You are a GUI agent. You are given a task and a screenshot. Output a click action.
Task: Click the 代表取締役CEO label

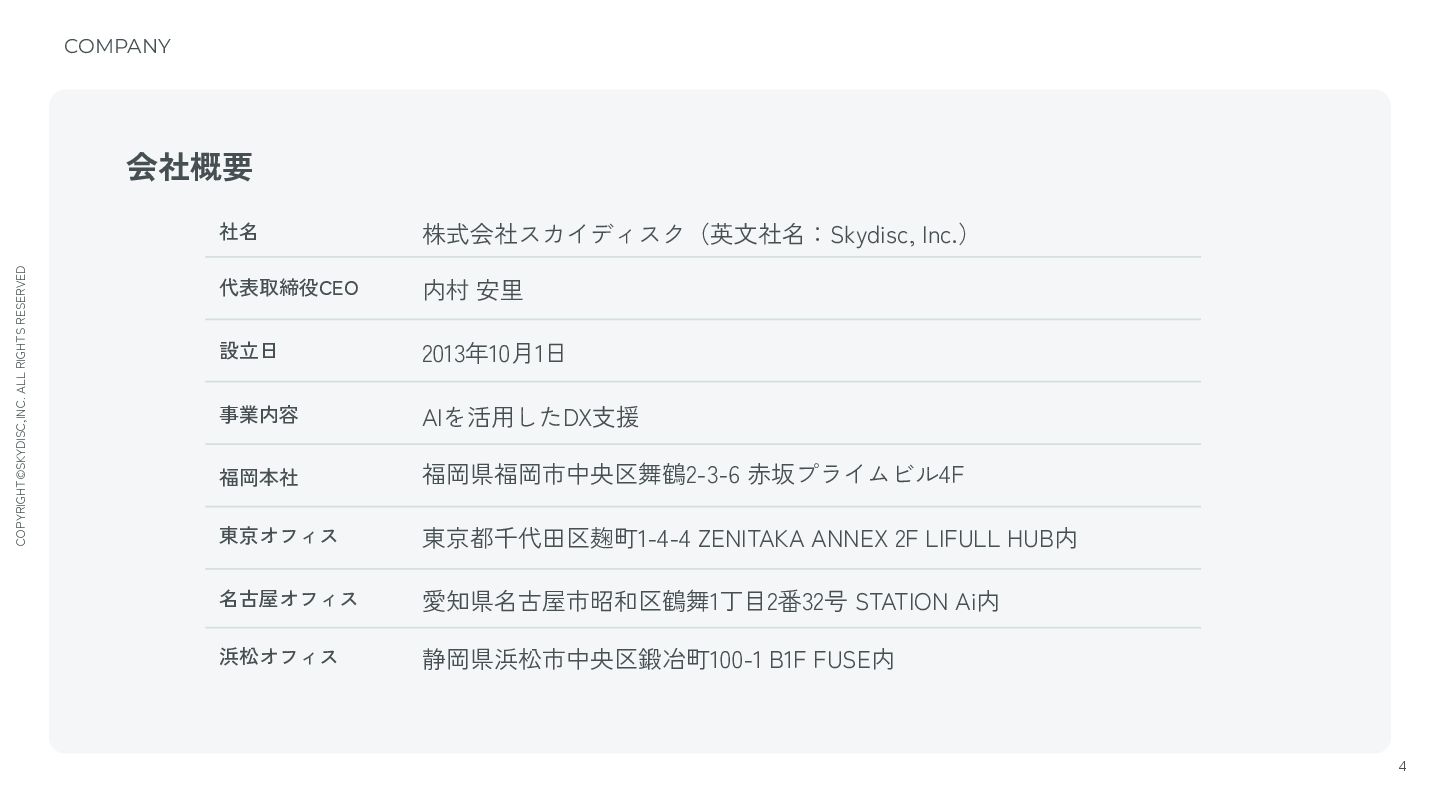point(288,288)
